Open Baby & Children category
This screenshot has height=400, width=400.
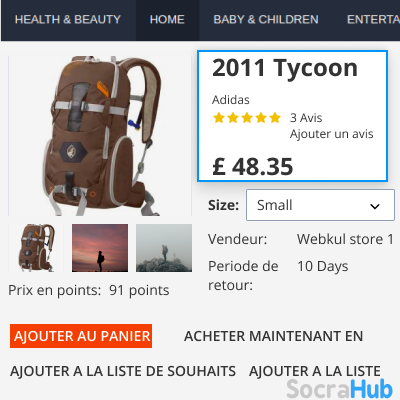pos(266,20)
